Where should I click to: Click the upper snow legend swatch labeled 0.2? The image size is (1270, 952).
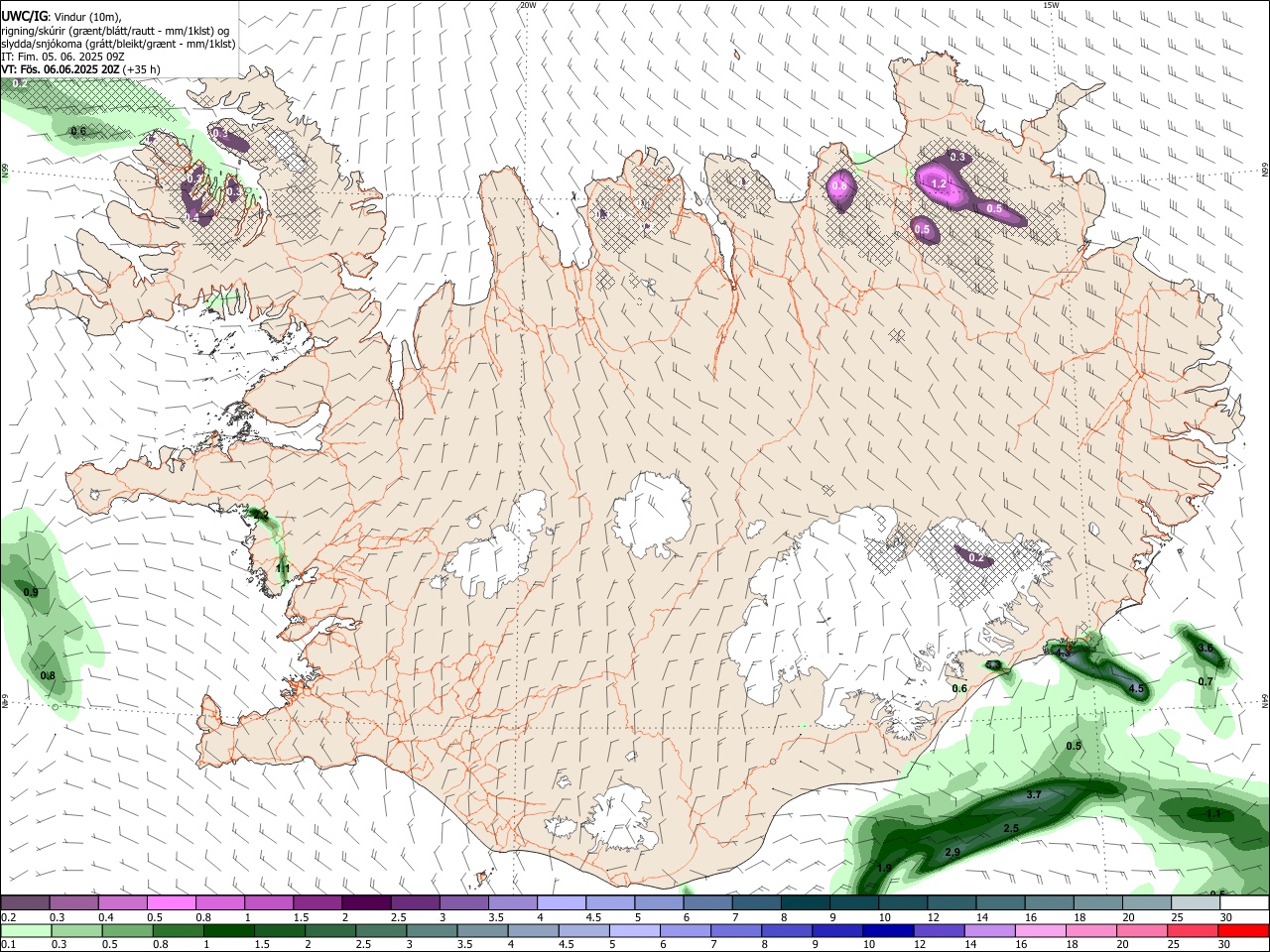[25, 902]
